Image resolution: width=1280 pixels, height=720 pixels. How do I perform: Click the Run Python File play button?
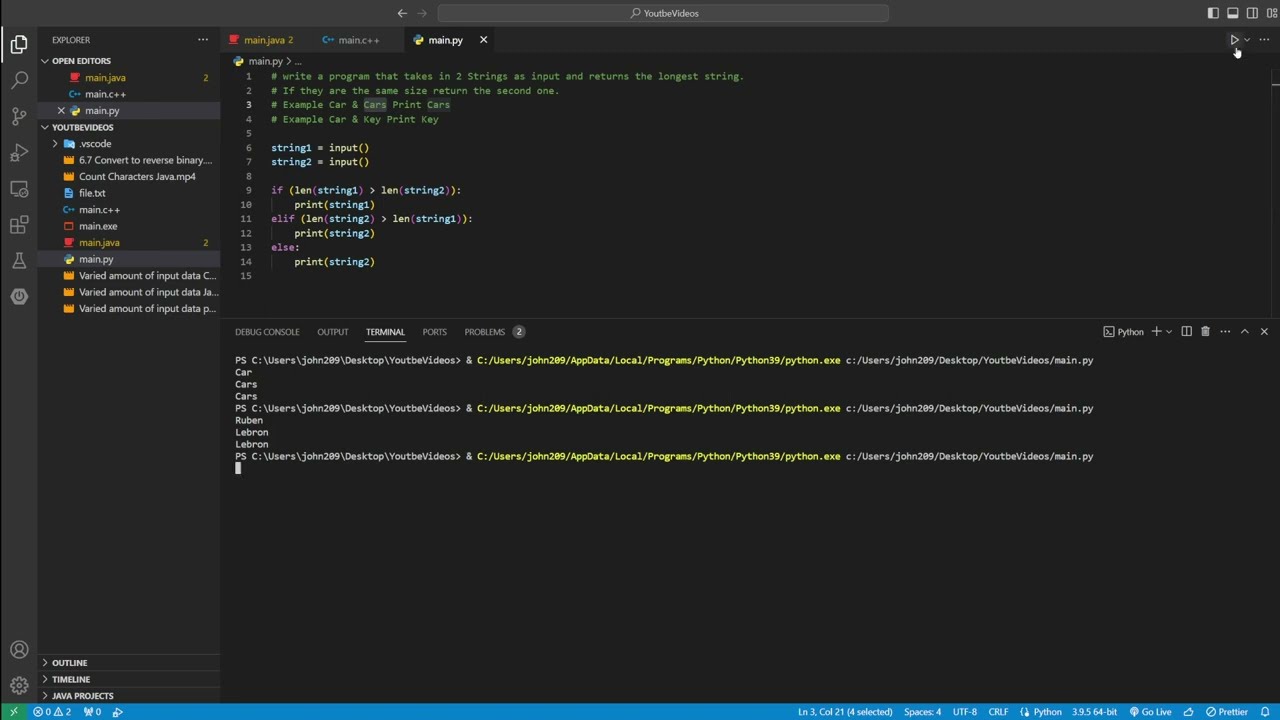click(x=1234, y=40)
